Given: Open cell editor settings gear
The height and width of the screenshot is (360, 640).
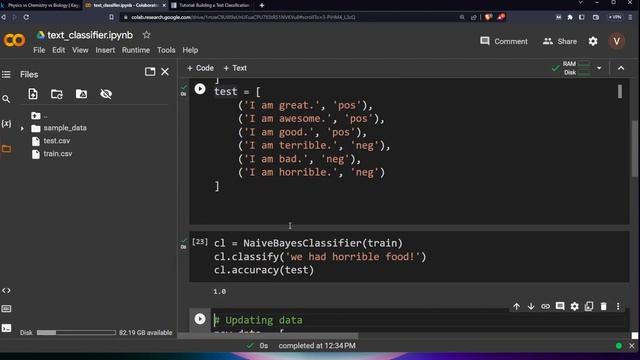Looking at the screenshot, I should (574, 306).
